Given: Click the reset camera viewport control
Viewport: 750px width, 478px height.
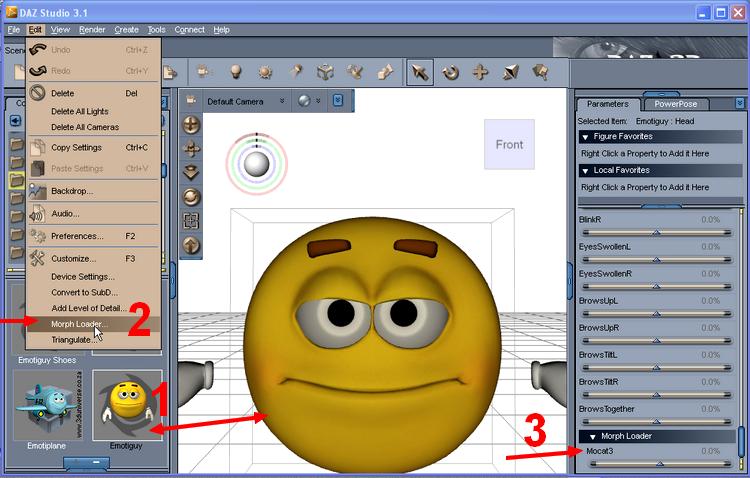Looking at the screenshot, I should point(191,197).
